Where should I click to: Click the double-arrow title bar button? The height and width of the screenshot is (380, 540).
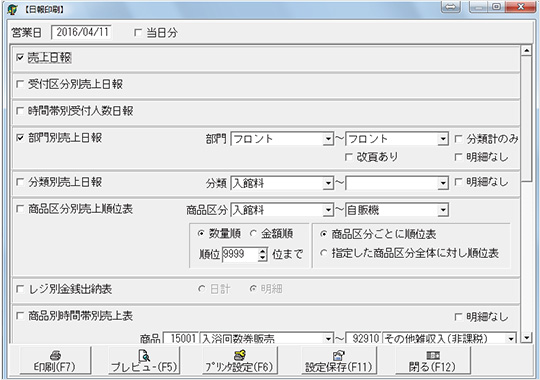pos(450,7)
